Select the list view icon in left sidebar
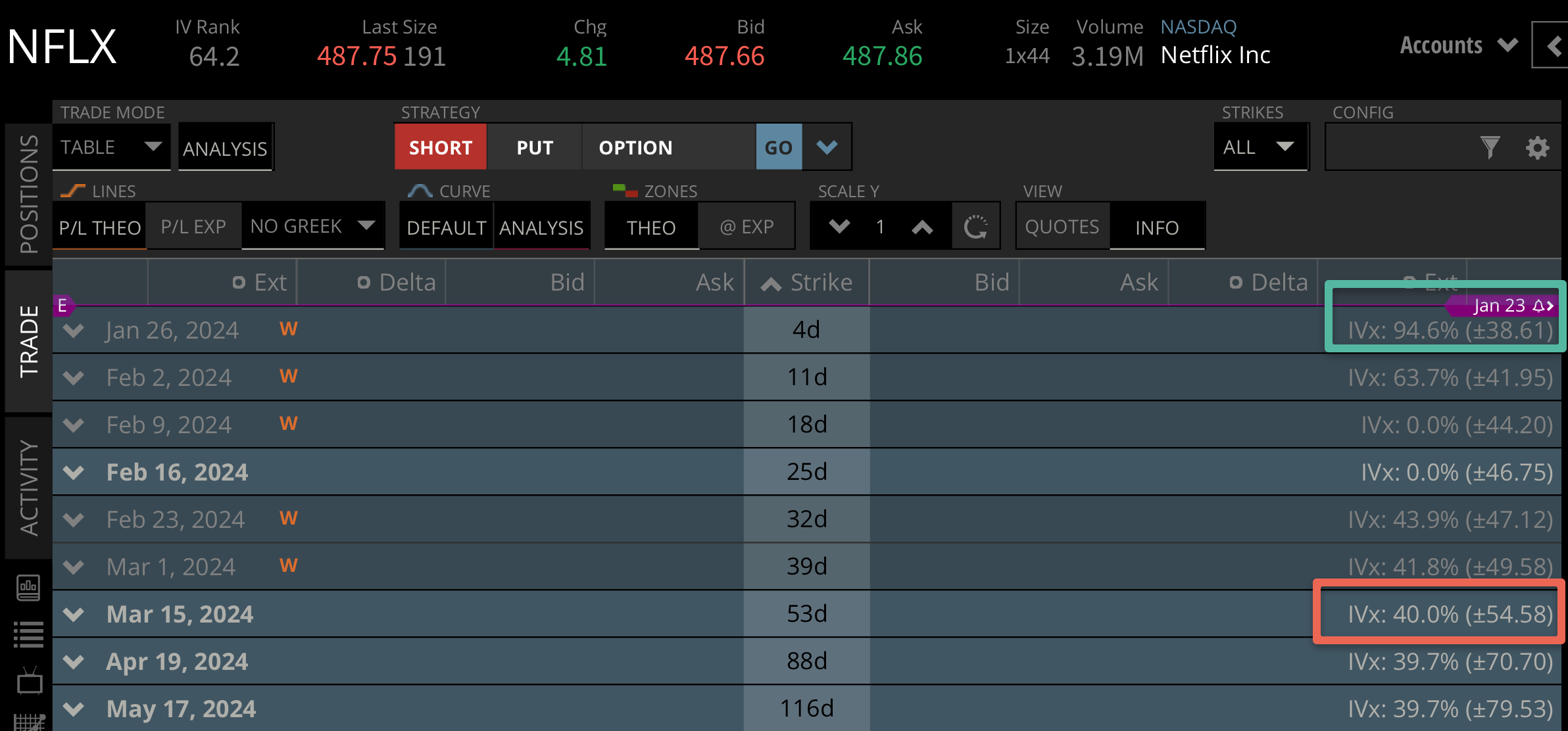 pos(28,634)
